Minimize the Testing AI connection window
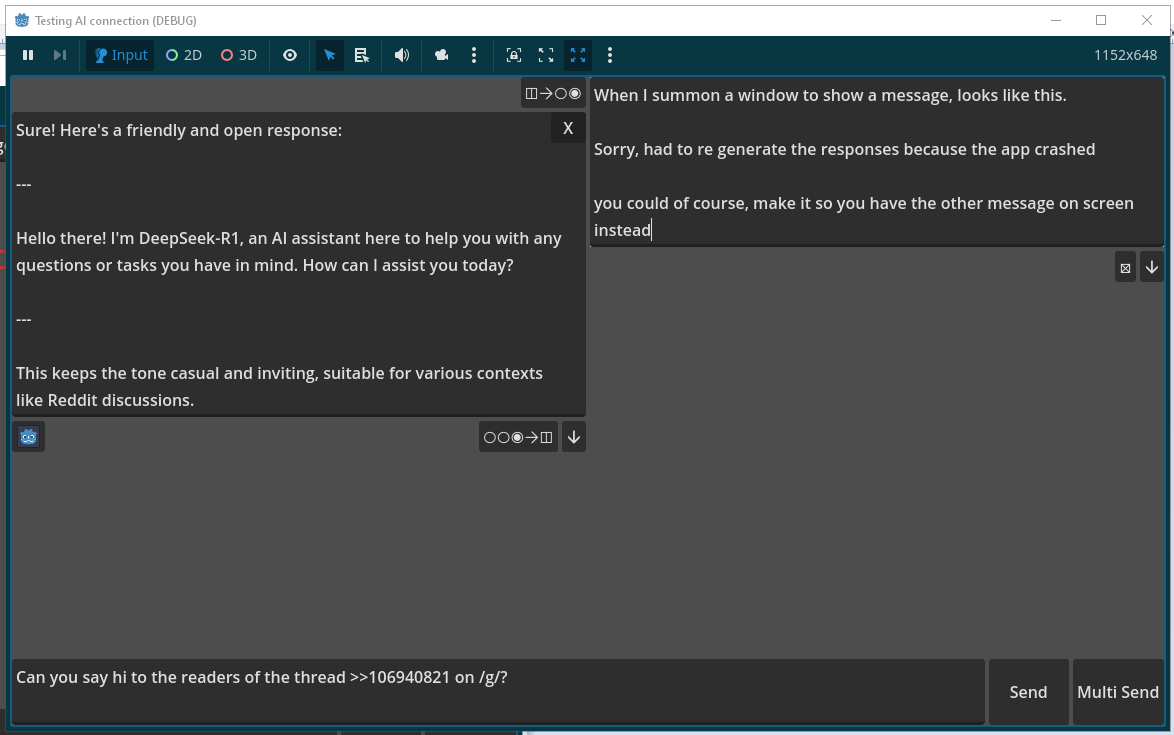 [x=1056, y=20]
